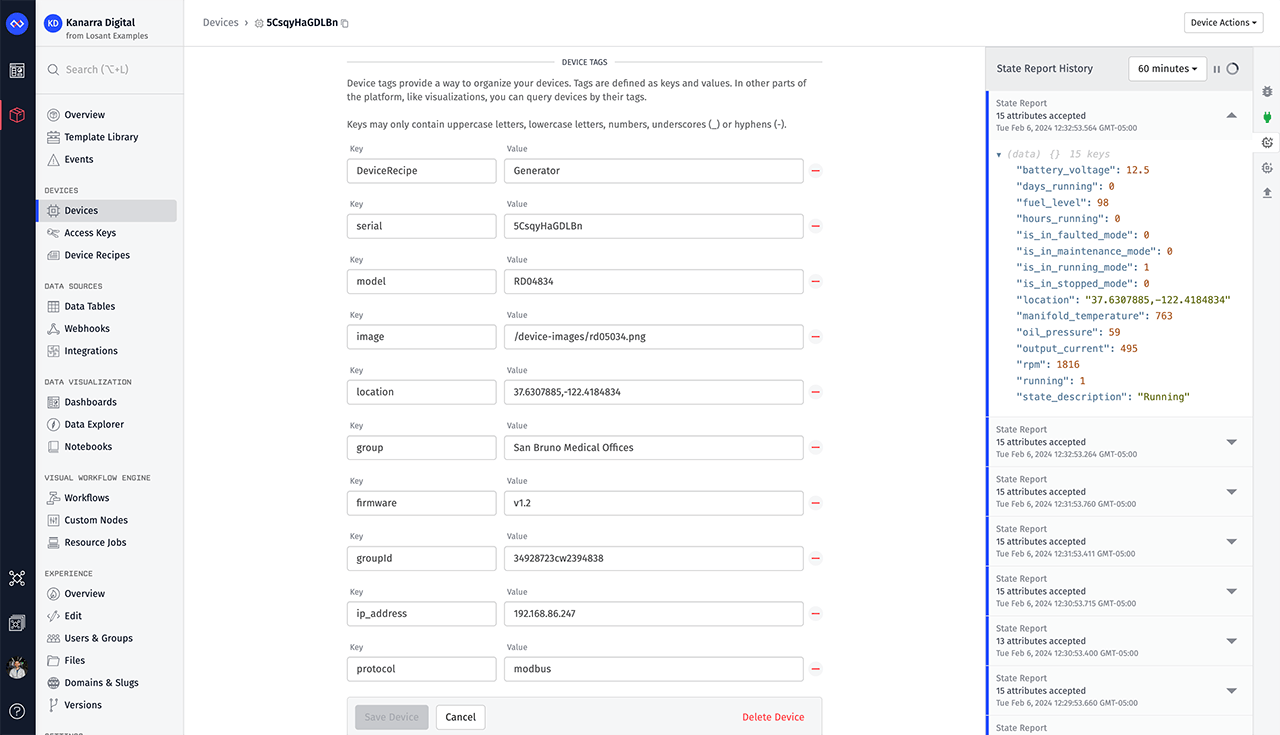
Task: Open the command history panel icon
Action: [x=1266, y=167]
